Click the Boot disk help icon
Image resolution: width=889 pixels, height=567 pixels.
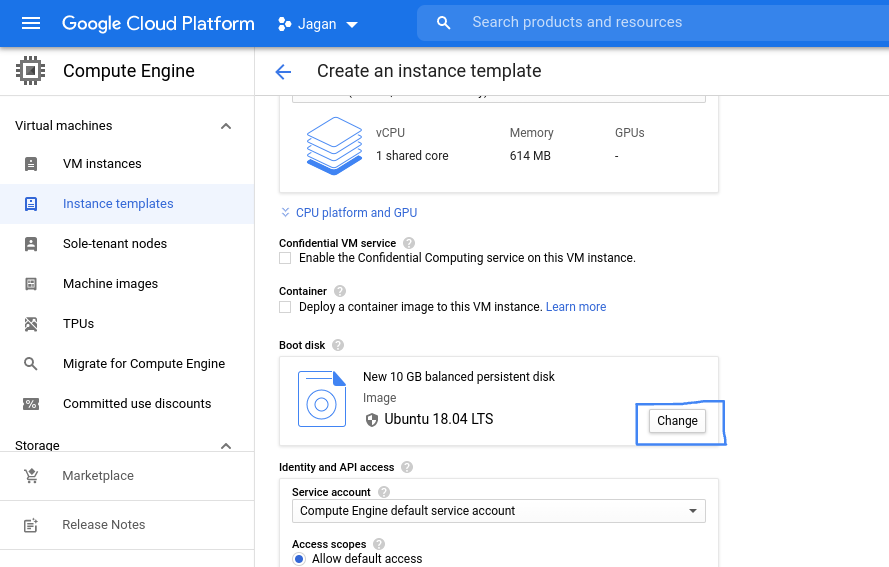338,345
